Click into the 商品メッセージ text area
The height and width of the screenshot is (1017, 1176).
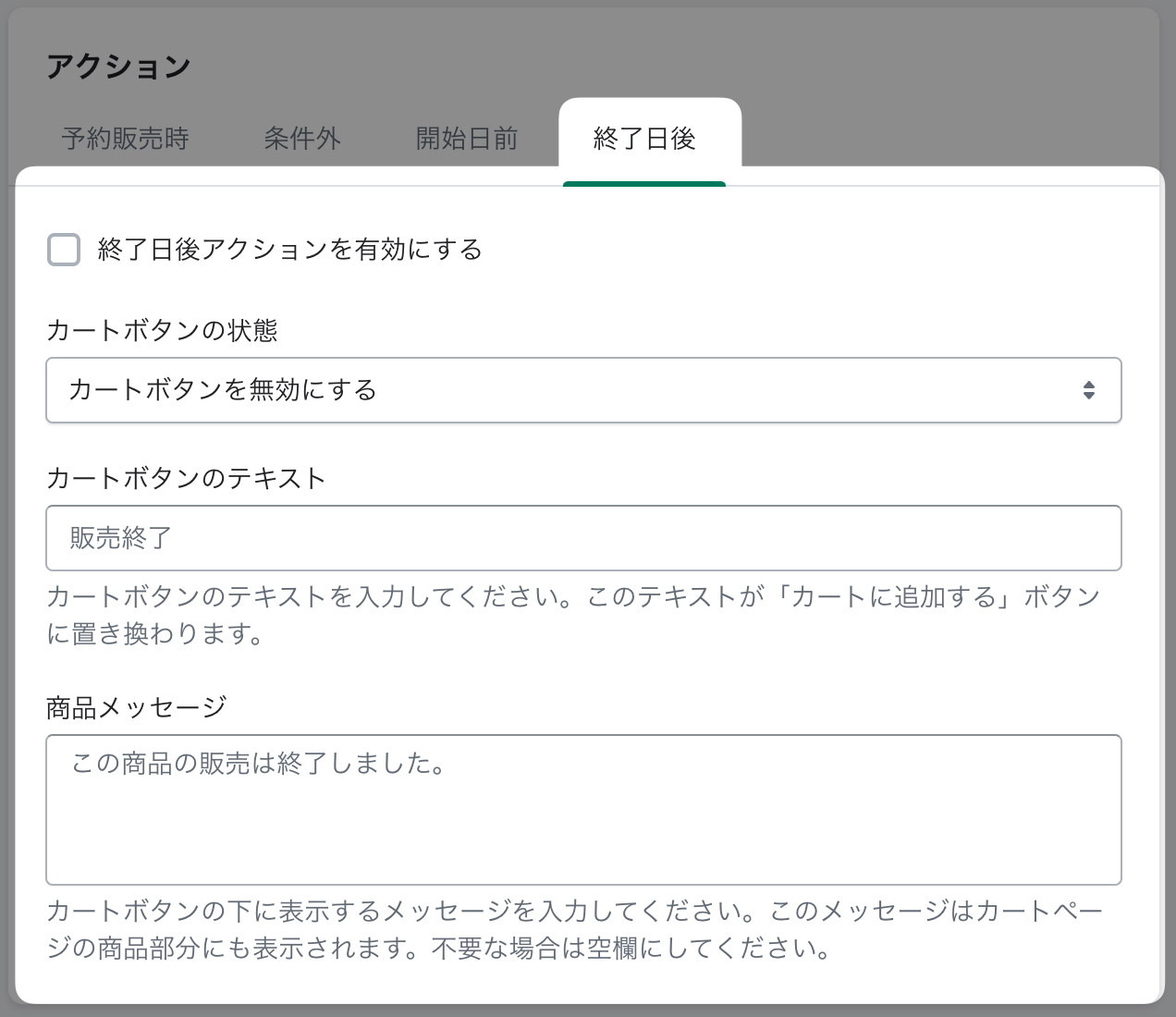tap(583, 810)
